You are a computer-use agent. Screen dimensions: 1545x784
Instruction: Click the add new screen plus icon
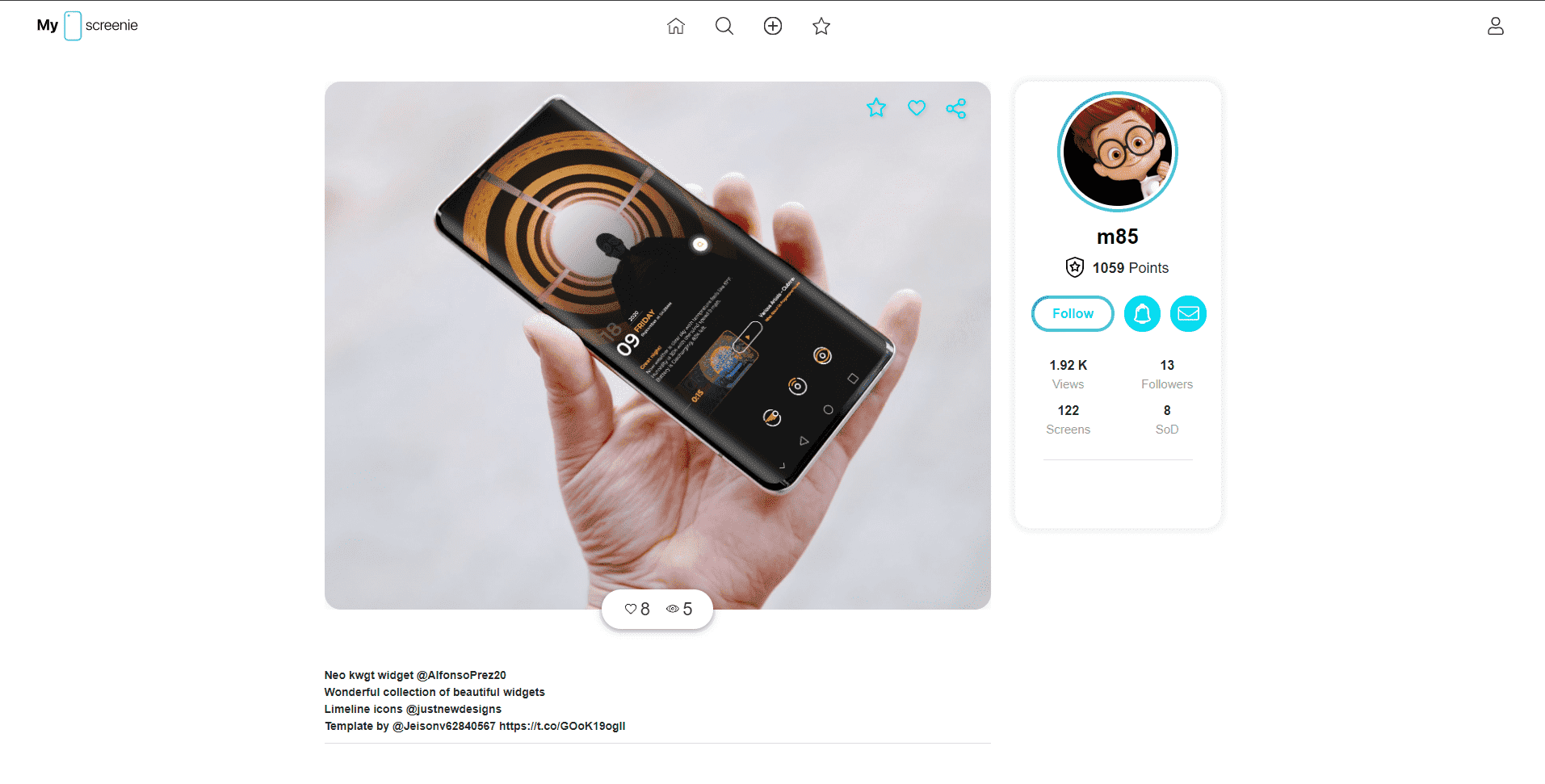click(x=773, y=26)
